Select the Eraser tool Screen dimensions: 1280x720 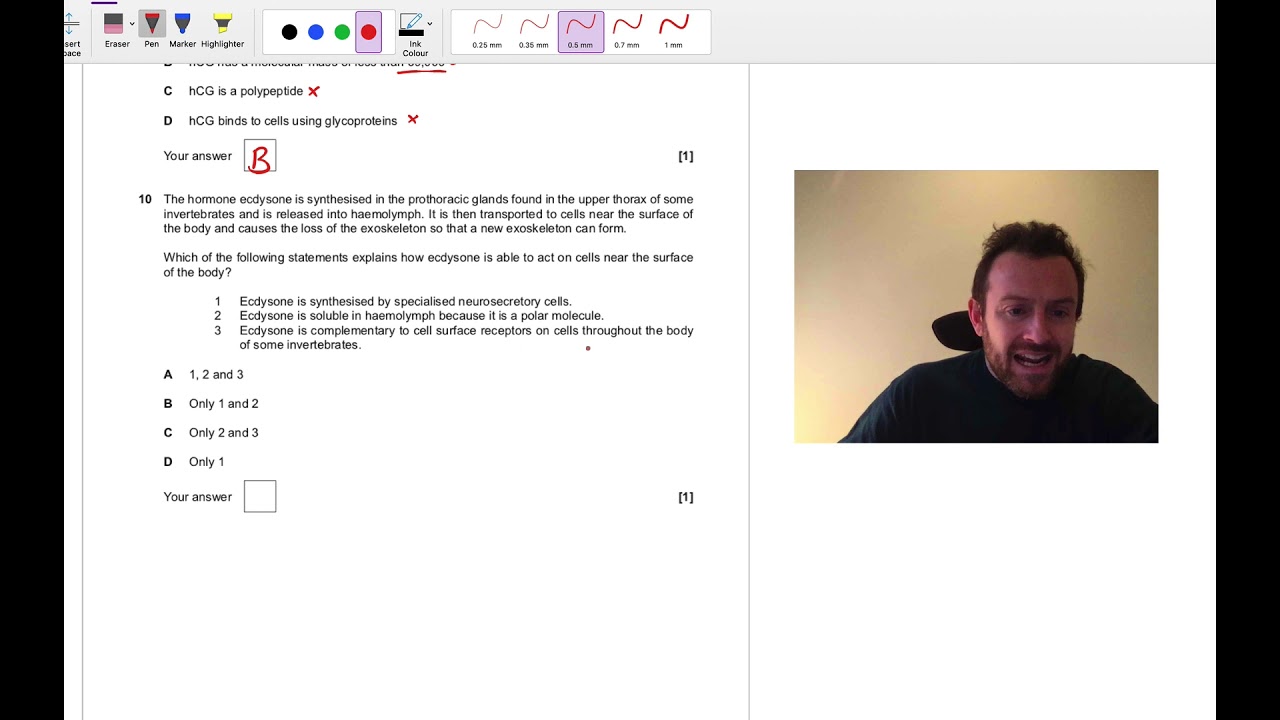click(x=116, y=31)
